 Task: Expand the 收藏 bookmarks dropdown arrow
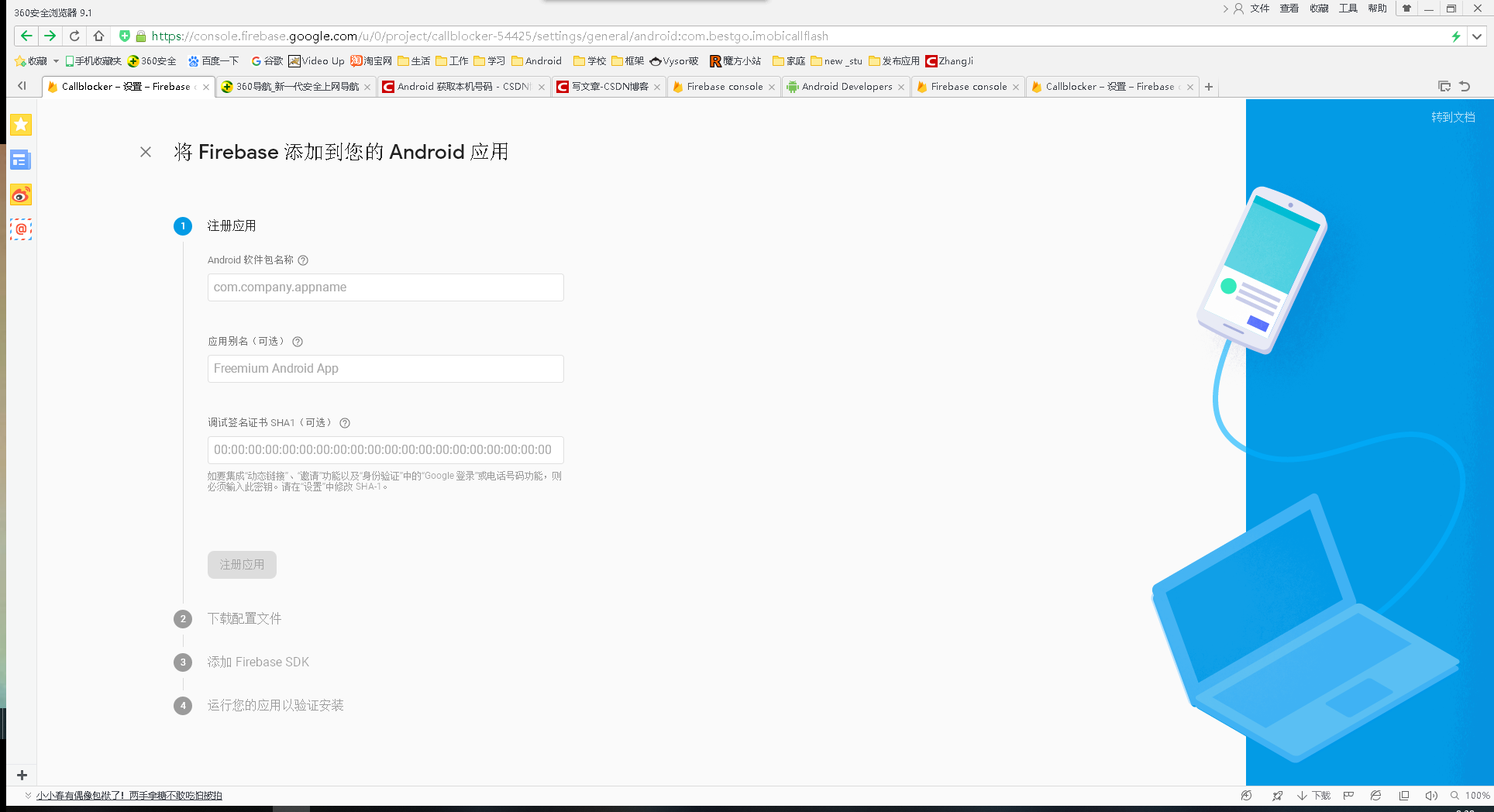pyautogui.click(x=56, y=61)
